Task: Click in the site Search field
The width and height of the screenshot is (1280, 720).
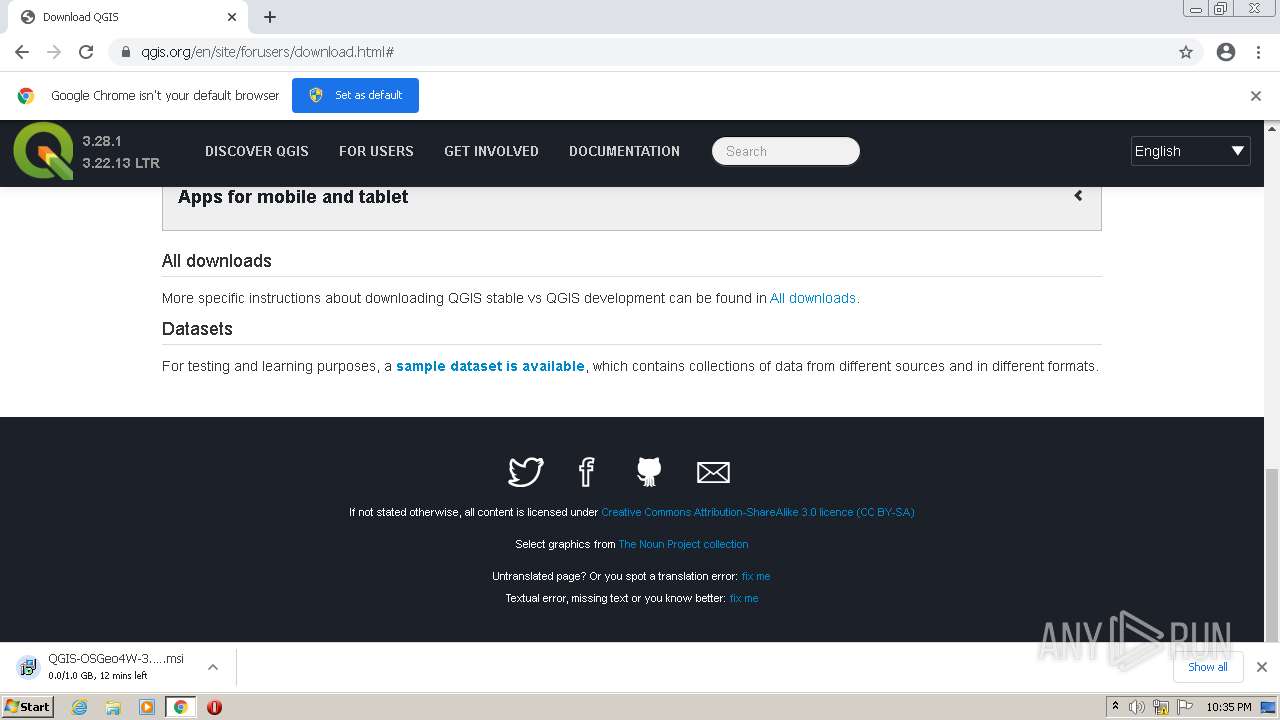Action: 786,151
